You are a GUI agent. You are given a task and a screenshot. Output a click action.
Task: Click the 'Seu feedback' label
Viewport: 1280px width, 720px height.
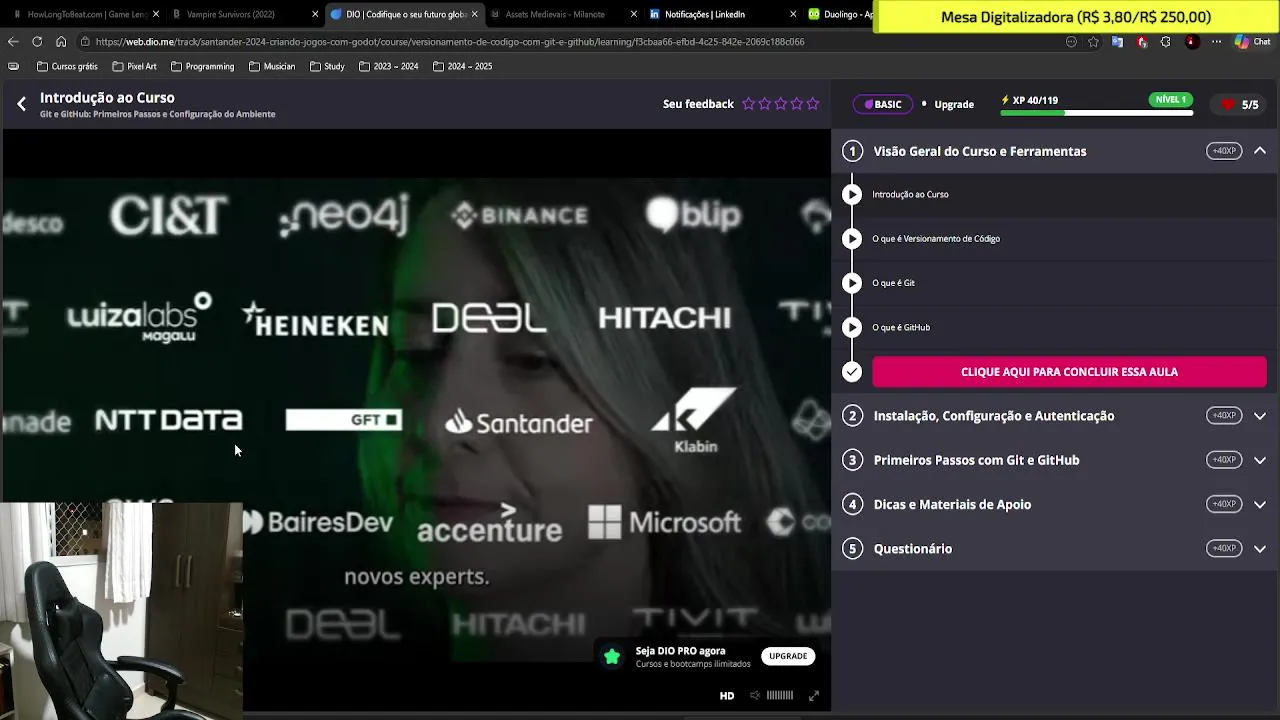click(698, 104)
